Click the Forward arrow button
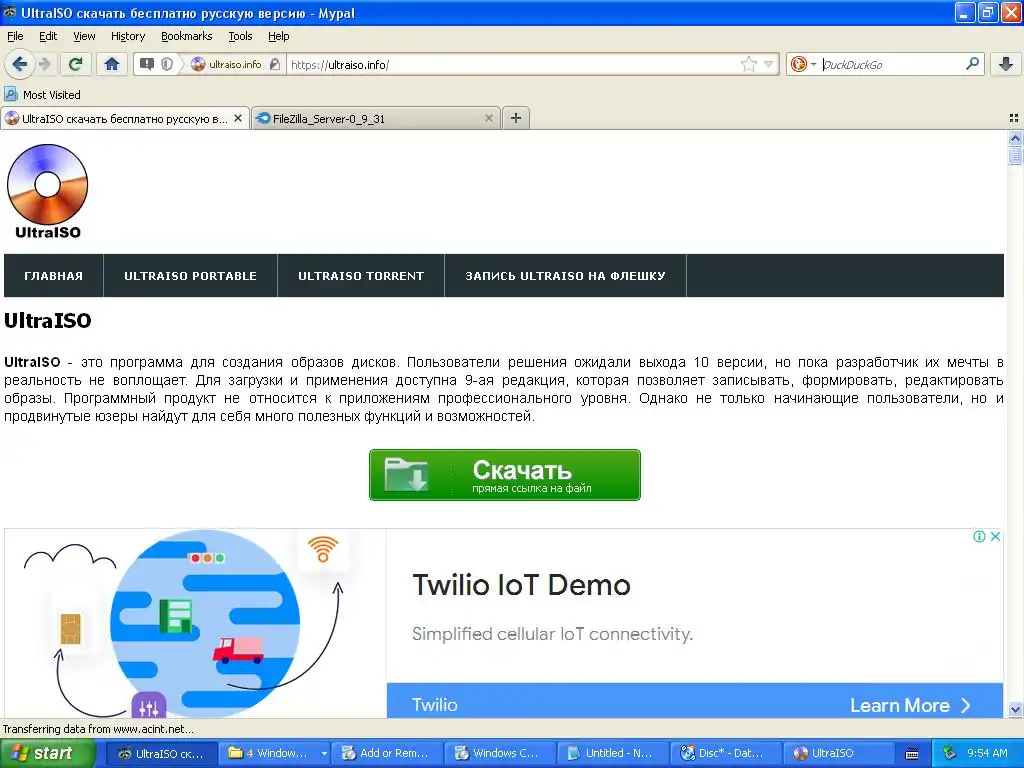Image resolution: width=1024 pixels, height=768 pixels. click(x=44, y=64)
